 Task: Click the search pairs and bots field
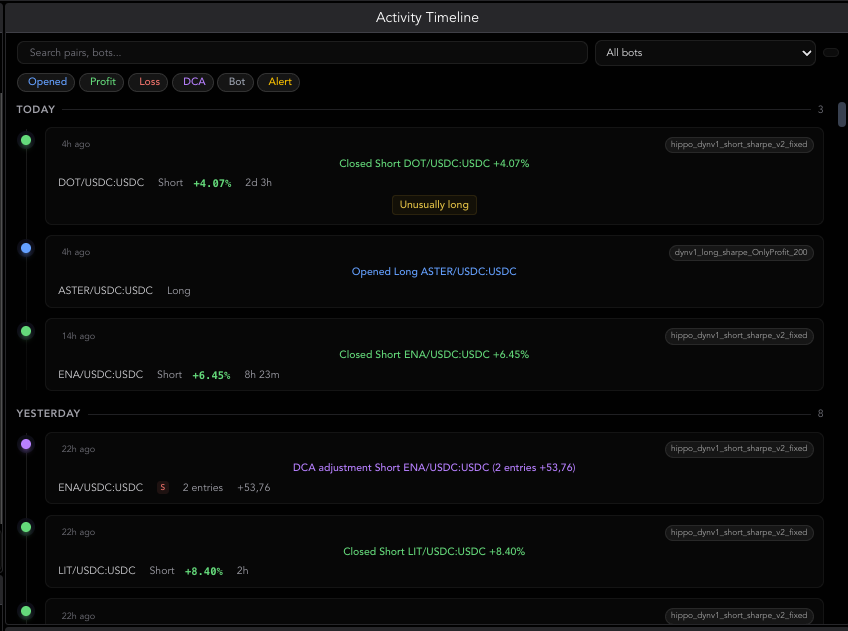[302, 52]
